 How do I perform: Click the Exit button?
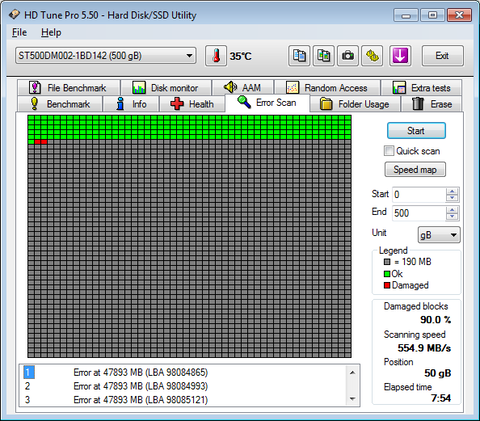[442, 56]
